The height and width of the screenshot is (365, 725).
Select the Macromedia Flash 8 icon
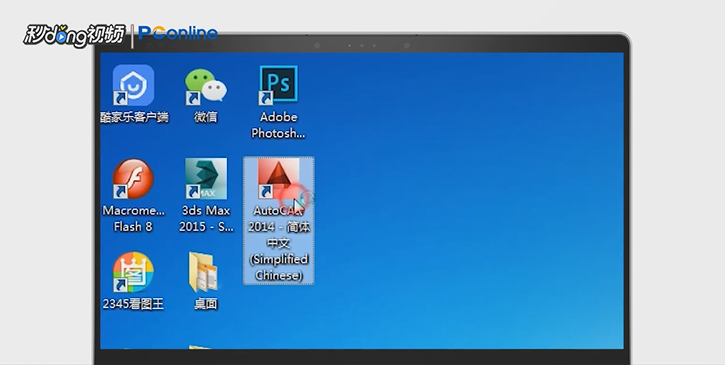tap(134, 179)
